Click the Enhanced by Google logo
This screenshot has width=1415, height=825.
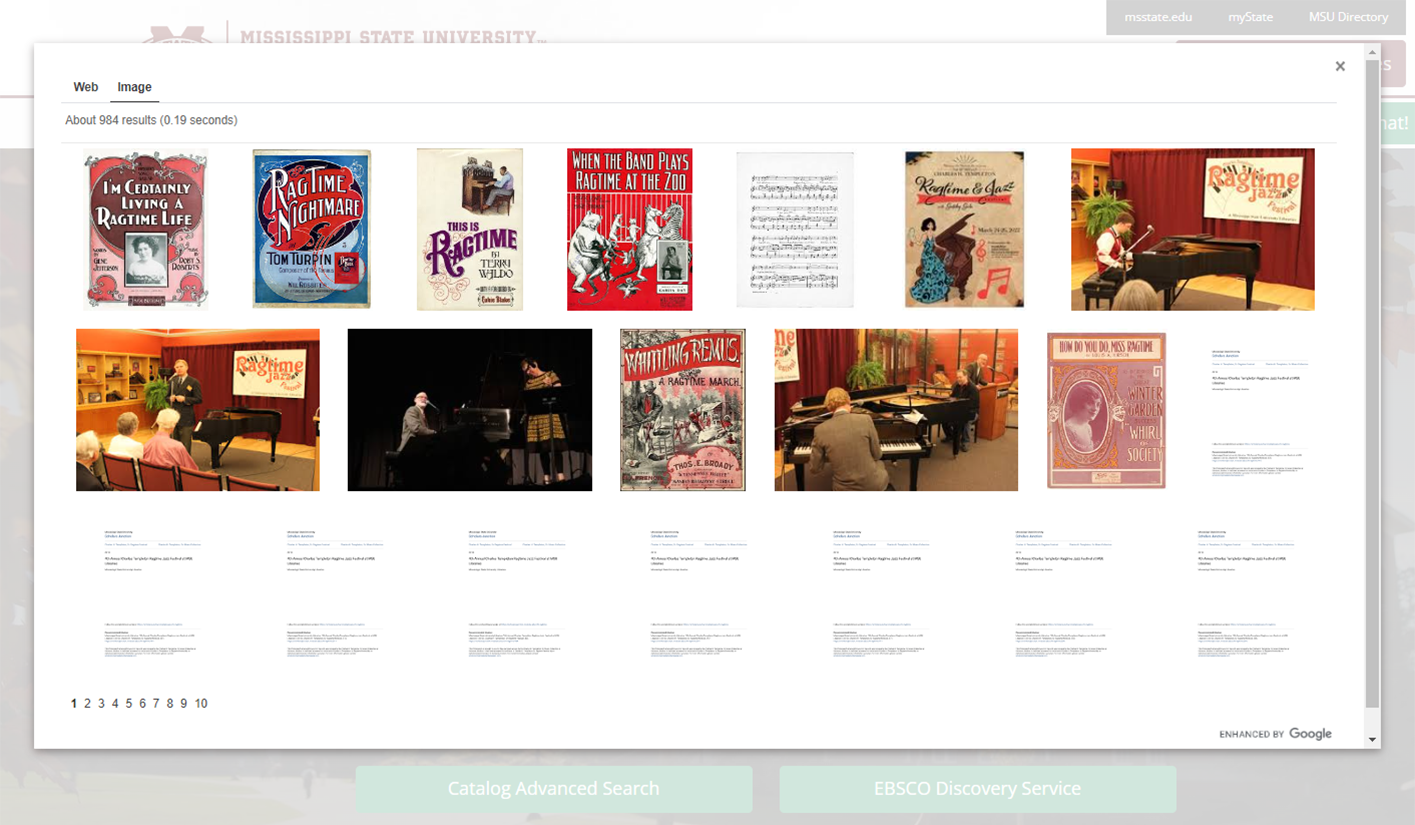(x=1275, y=734)
